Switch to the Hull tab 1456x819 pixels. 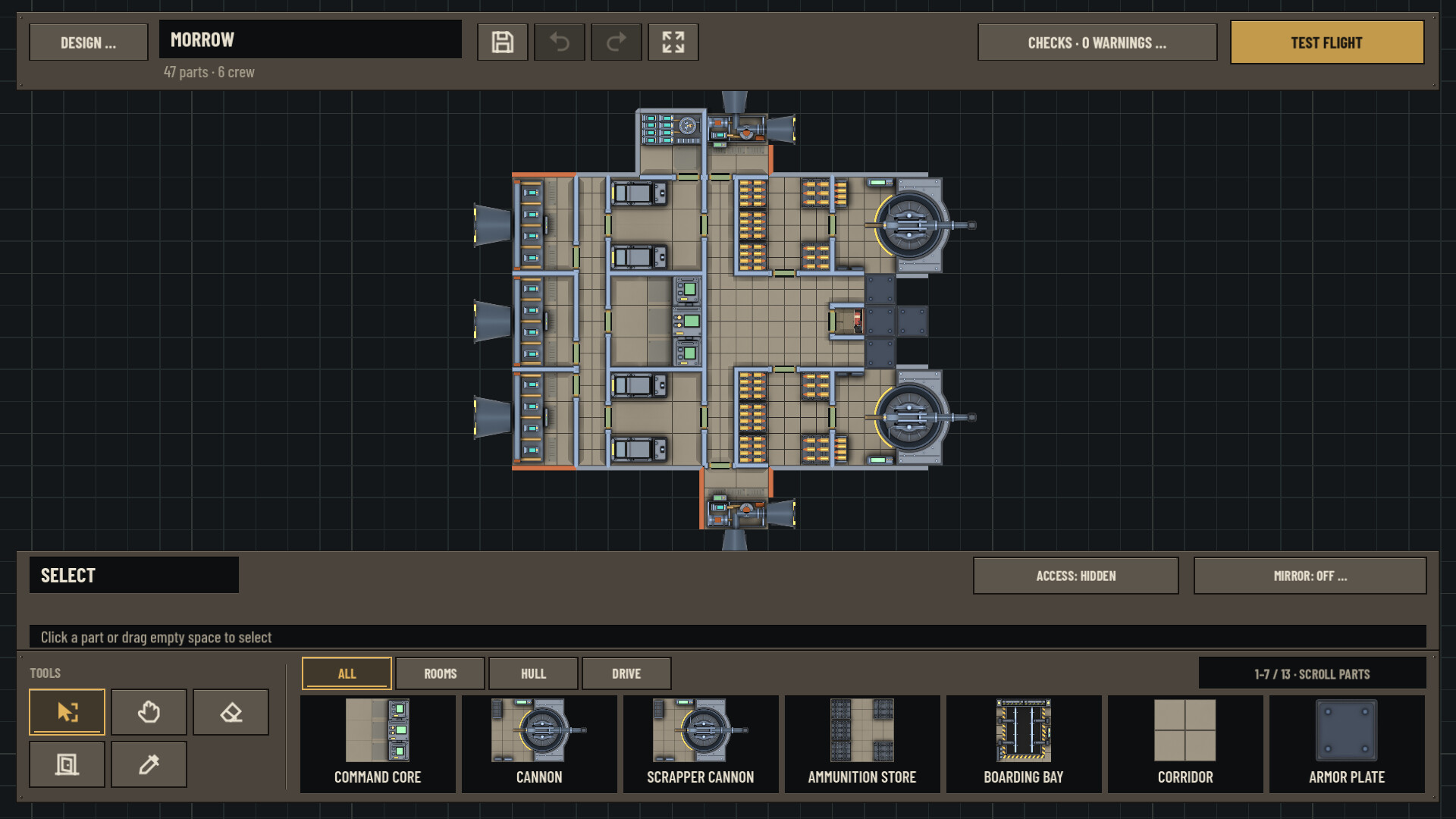(x=533, y=673)
